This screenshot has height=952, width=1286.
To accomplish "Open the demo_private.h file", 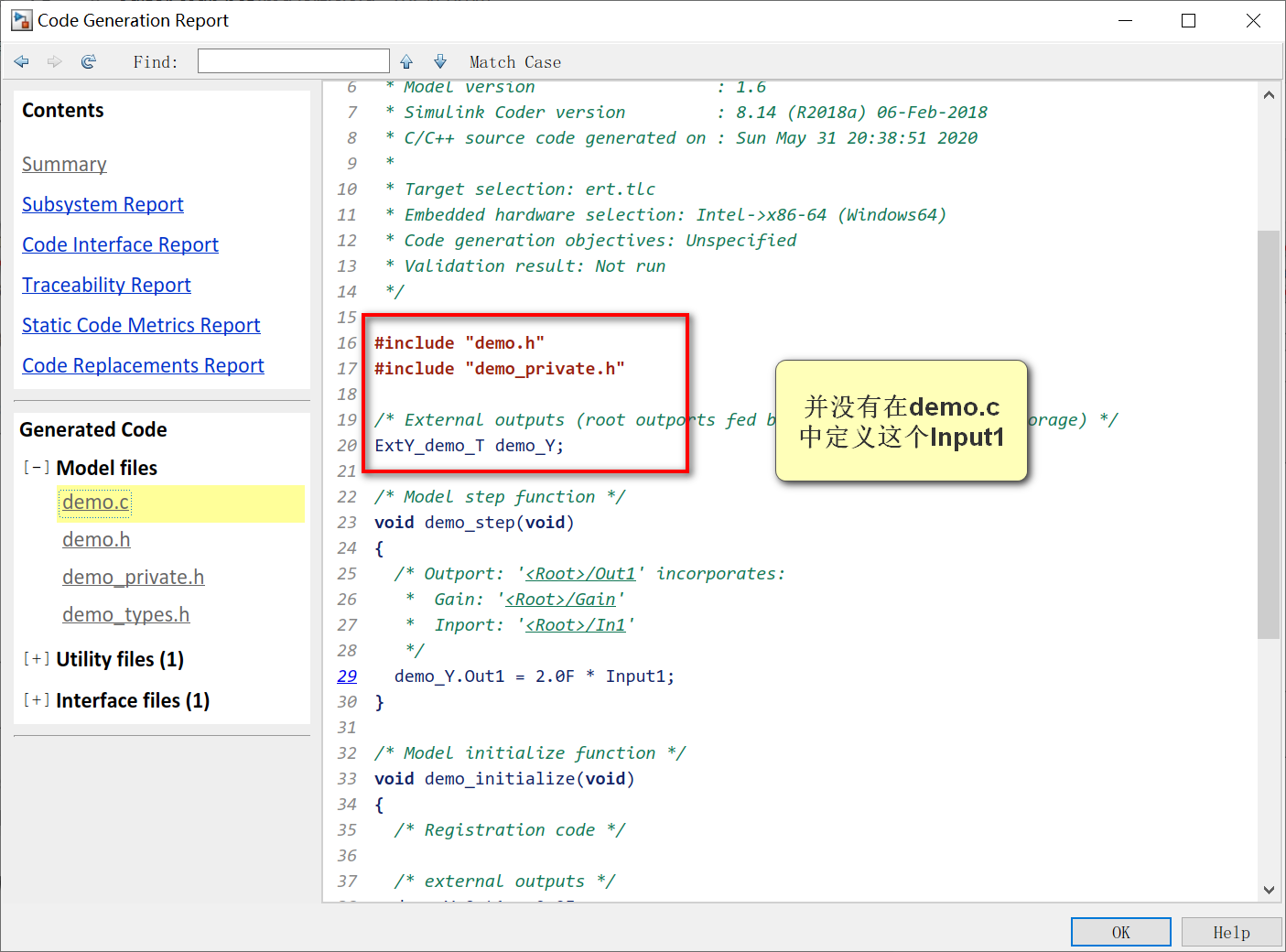I will [x=133, y=578].
